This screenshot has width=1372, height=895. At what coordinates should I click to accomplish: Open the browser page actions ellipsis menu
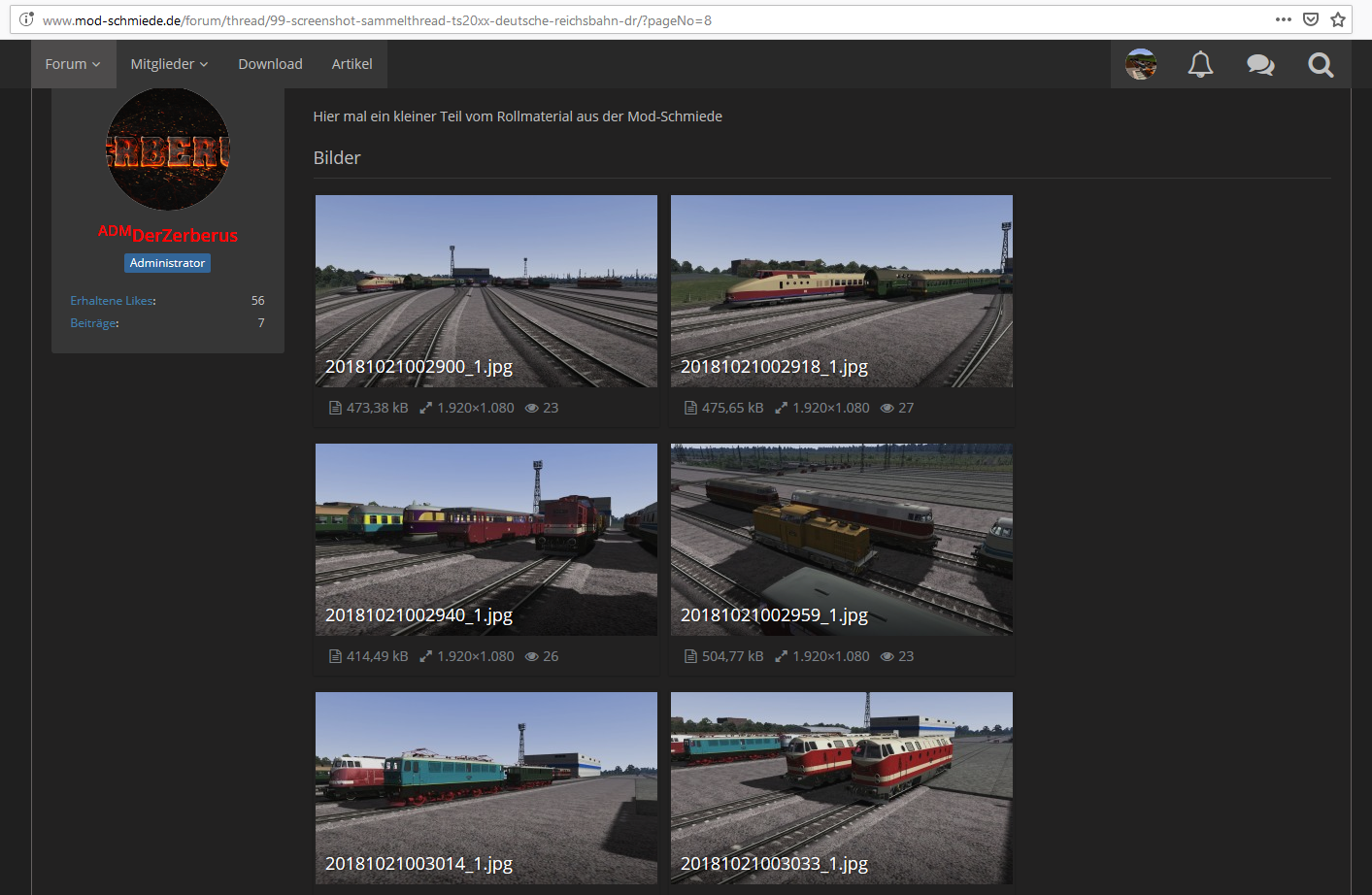(1284, 19)
